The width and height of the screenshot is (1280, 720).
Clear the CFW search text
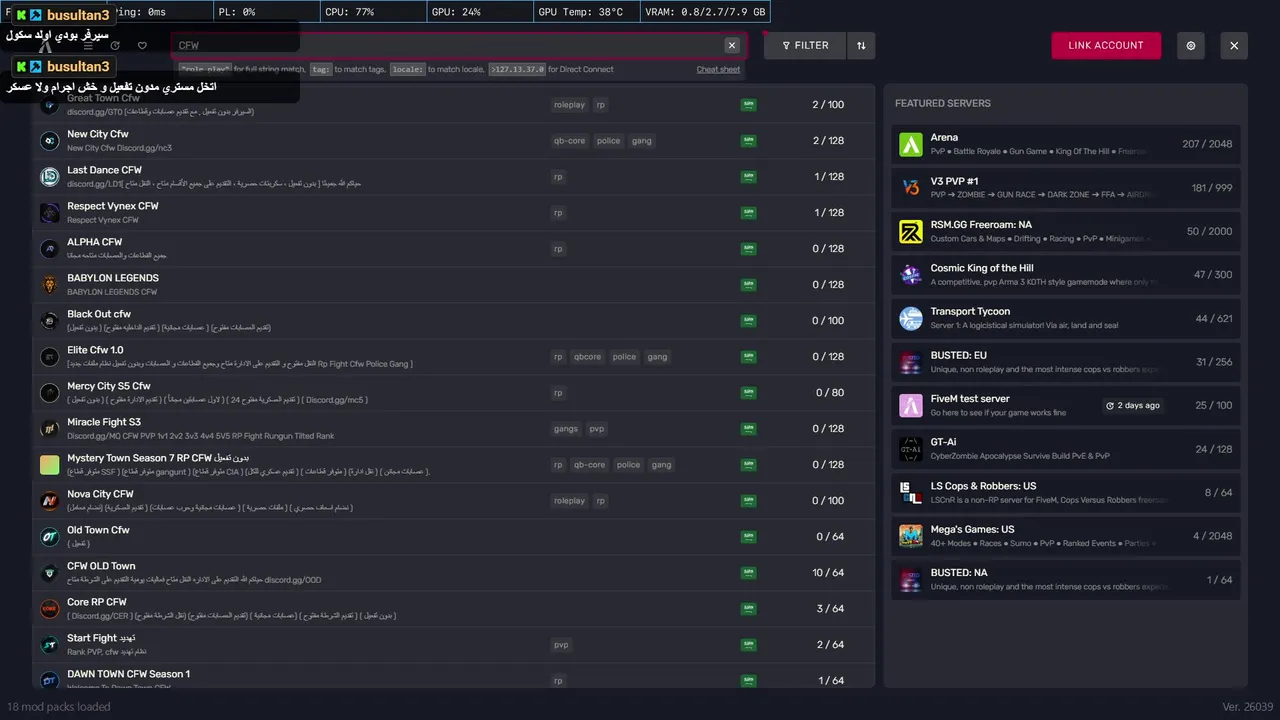[732, 45]
